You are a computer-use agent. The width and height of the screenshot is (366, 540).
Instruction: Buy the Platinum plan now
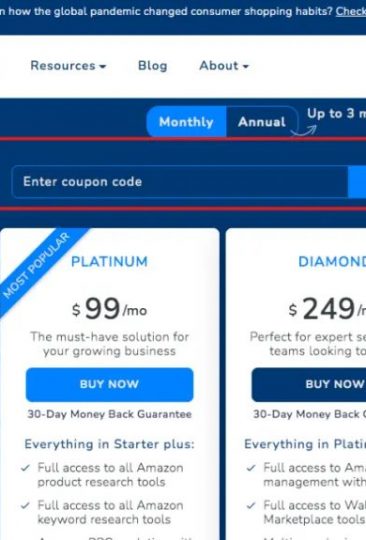click(109, 384)
